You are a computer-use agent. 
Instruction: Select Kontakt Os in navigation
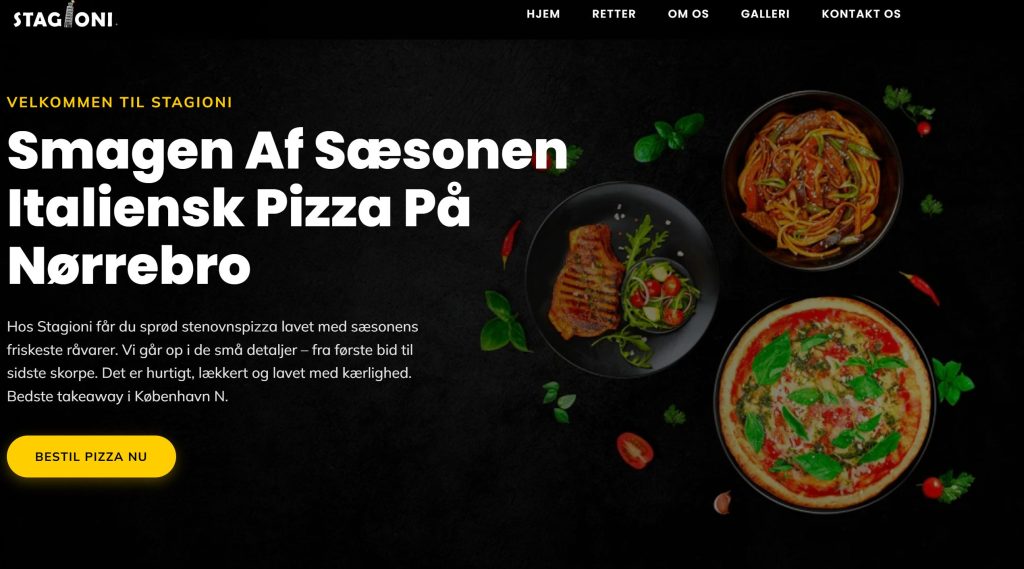[x=861, y=14]
